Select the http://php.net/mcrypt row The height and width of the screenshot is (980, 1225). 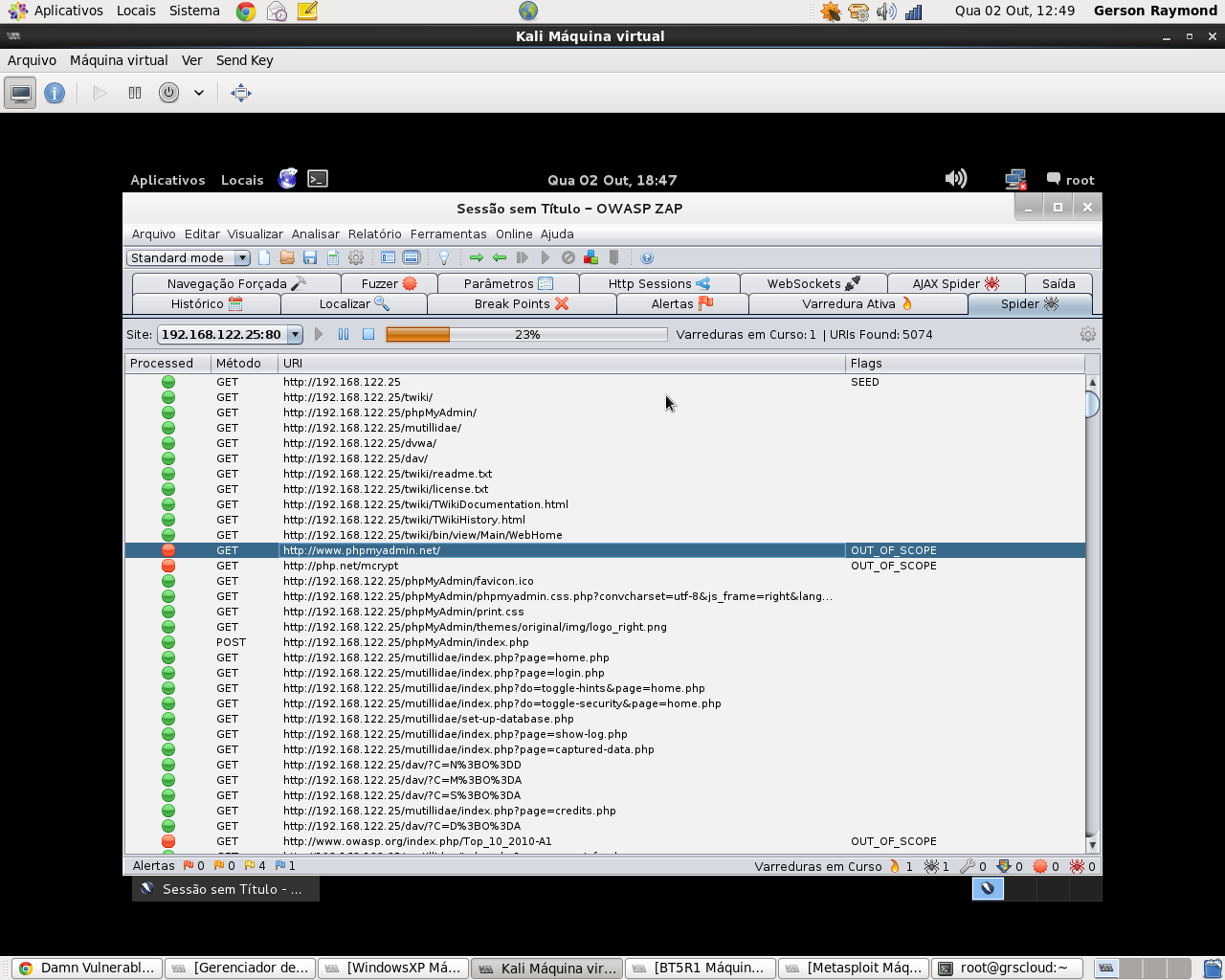[x=605, y=566]
